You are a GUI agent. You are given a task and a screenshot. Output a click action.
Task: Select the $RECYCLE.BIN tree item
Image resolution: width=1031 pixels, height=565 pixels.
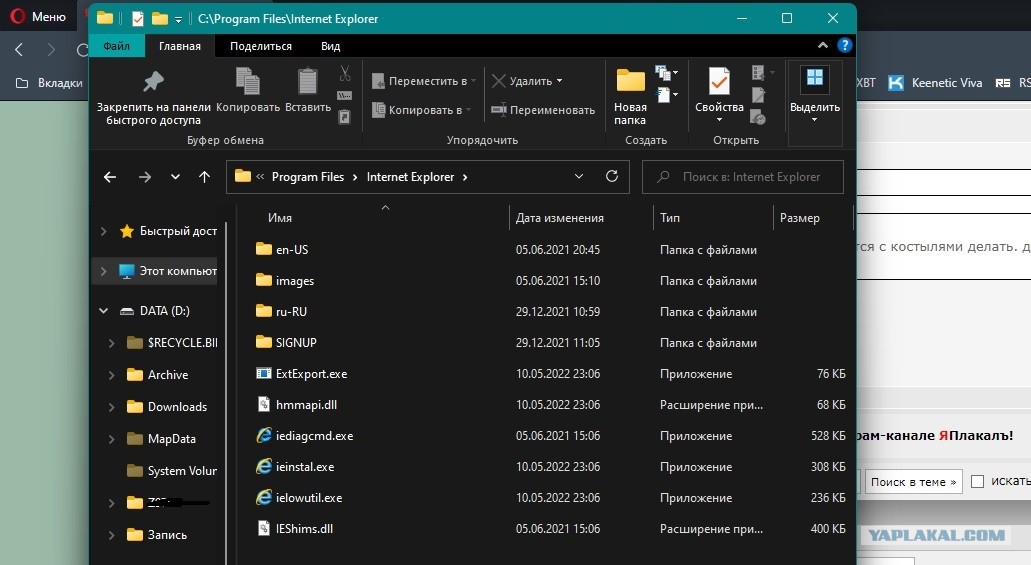172,343
